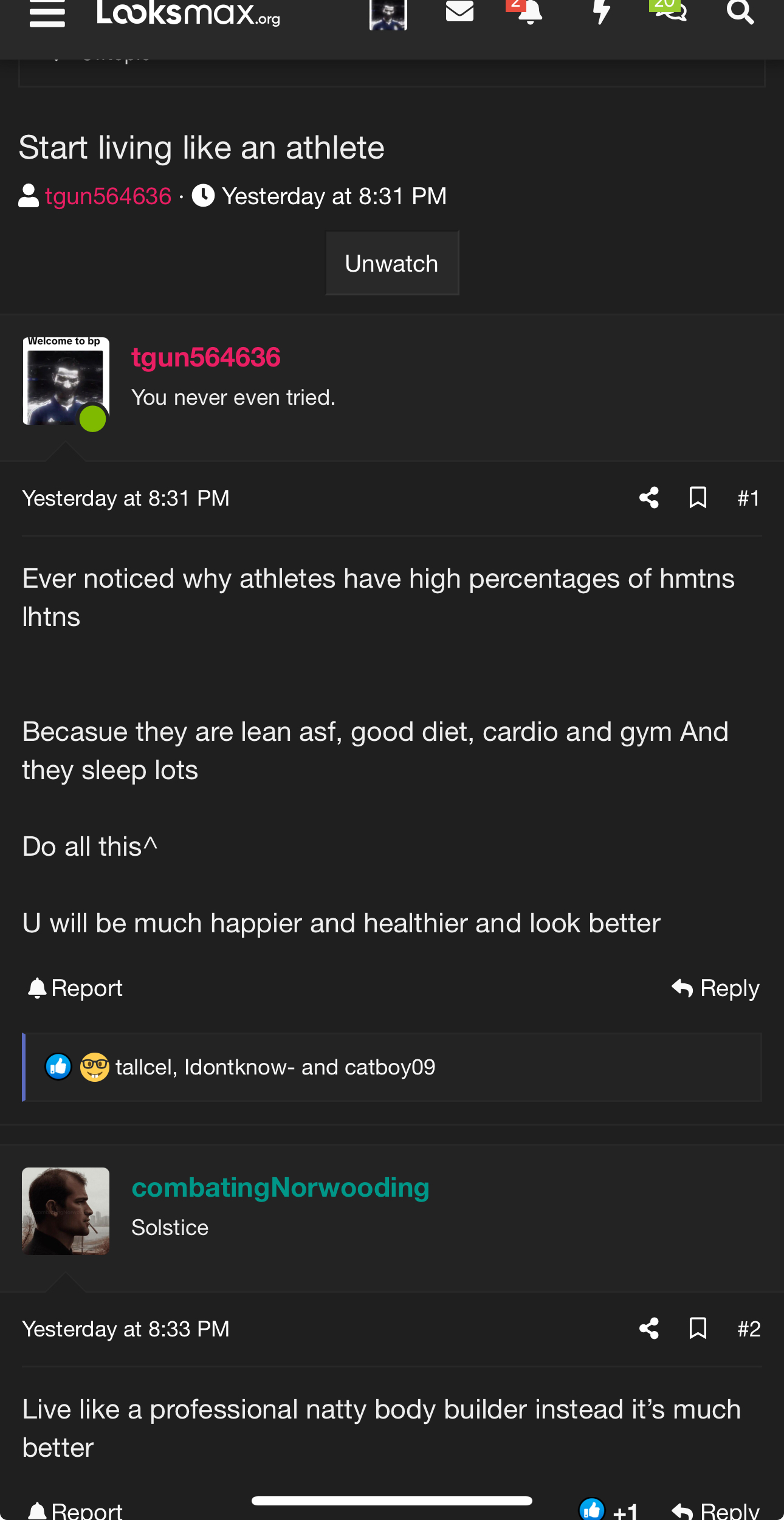Viewport: 784px width, 1520px height.
Task: Open the inbox envelope icon
Action: [x=459, y=11]
